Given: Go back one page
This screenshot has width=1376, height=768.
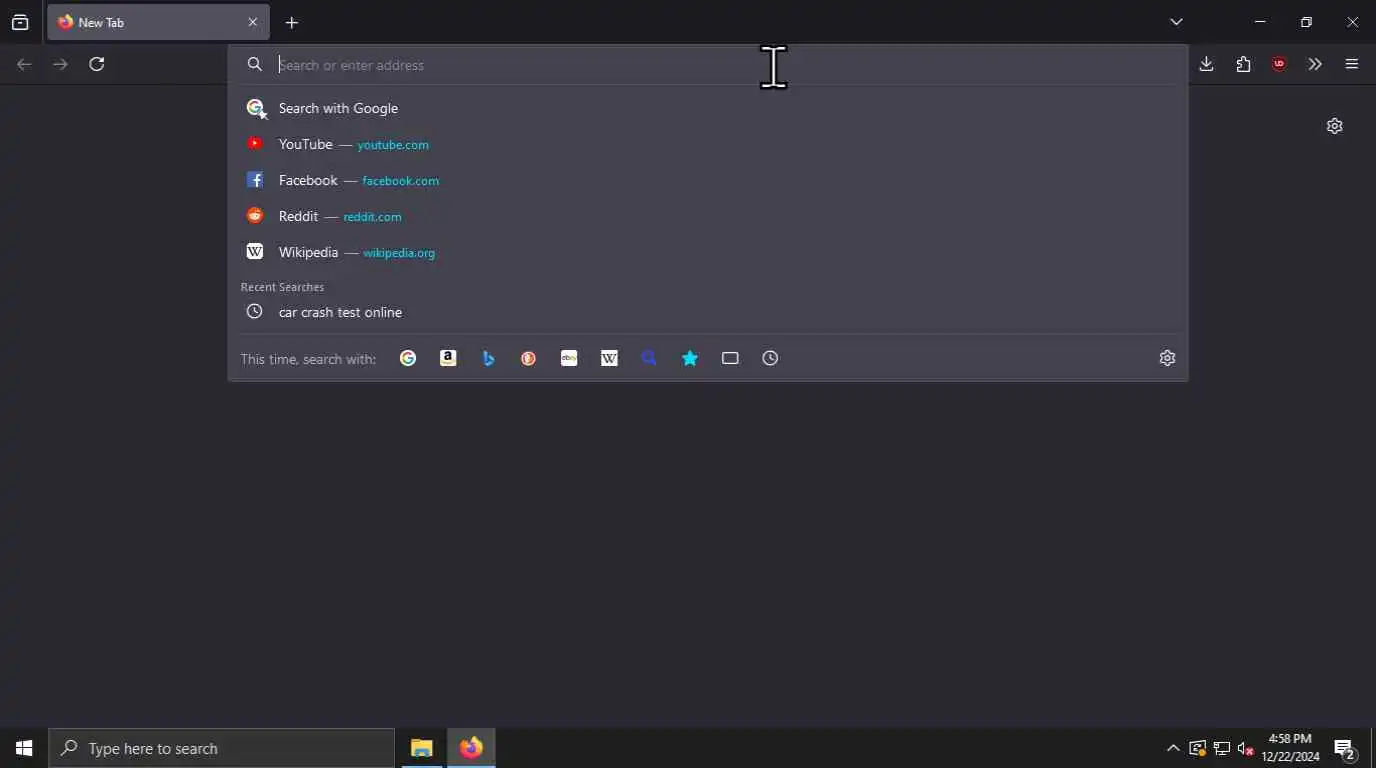Looking at the screenshot, I should [x=24, y=64].
